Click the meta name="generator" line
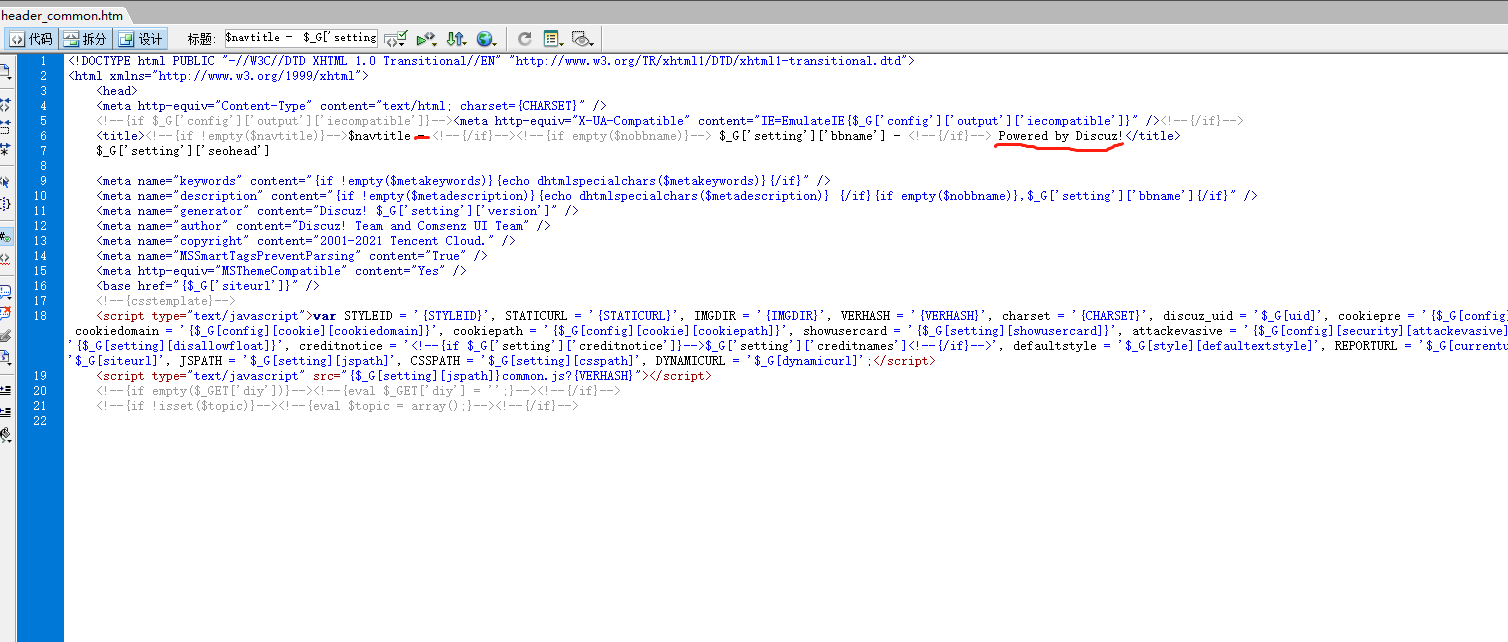 (x=337, y=211)
